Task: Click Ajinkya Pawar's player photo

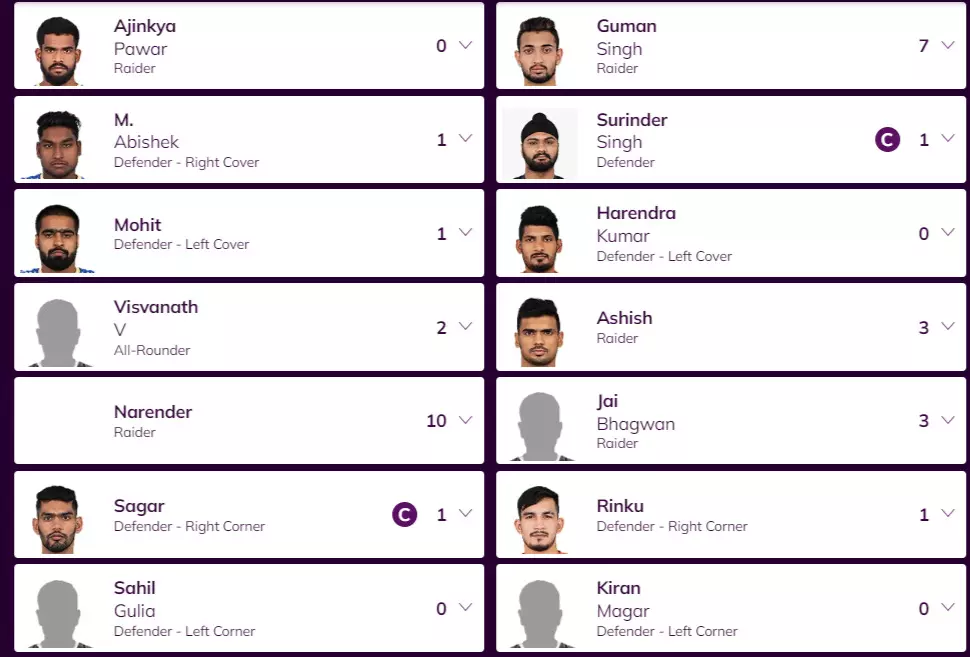Action: pyautogui.click(x=58, y=50)
